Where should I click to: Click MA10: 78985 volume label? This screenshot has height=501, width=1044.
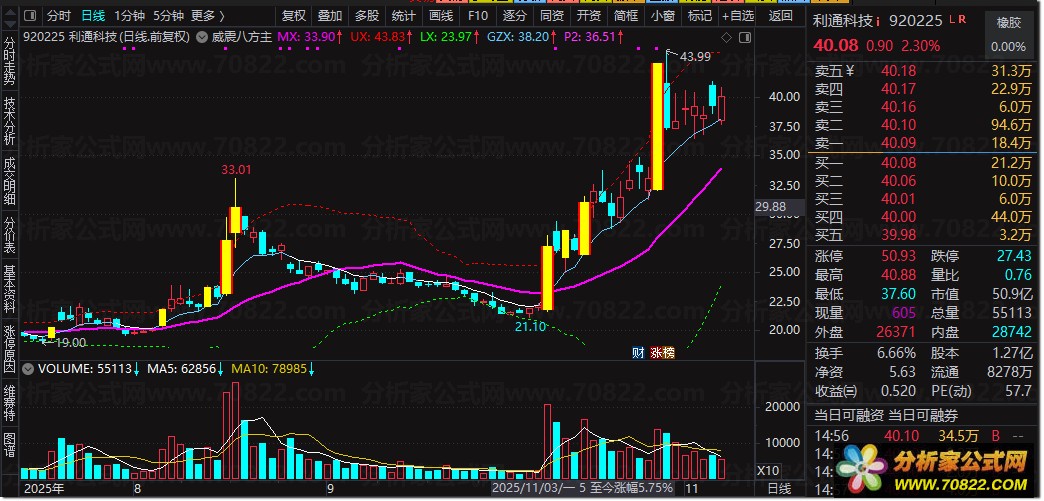273,368
